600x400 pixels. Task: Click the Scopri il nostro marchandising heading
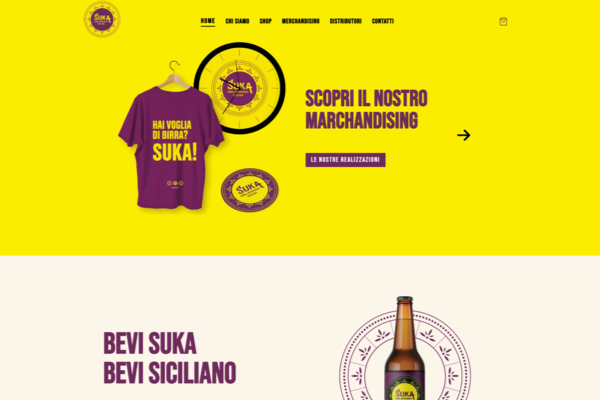coord(366,109)
